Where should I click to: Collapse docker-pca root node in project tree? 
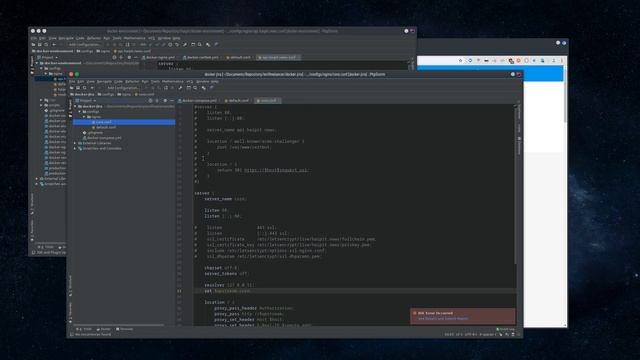75,106
